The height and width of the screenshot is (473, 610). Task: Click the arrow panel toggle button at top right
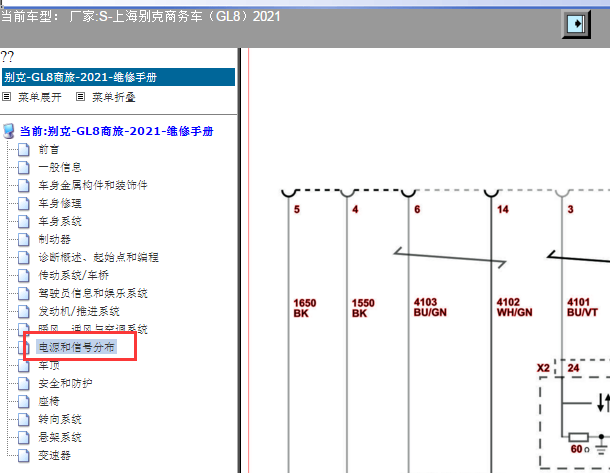pyautogui.click(x=576, y=24)
